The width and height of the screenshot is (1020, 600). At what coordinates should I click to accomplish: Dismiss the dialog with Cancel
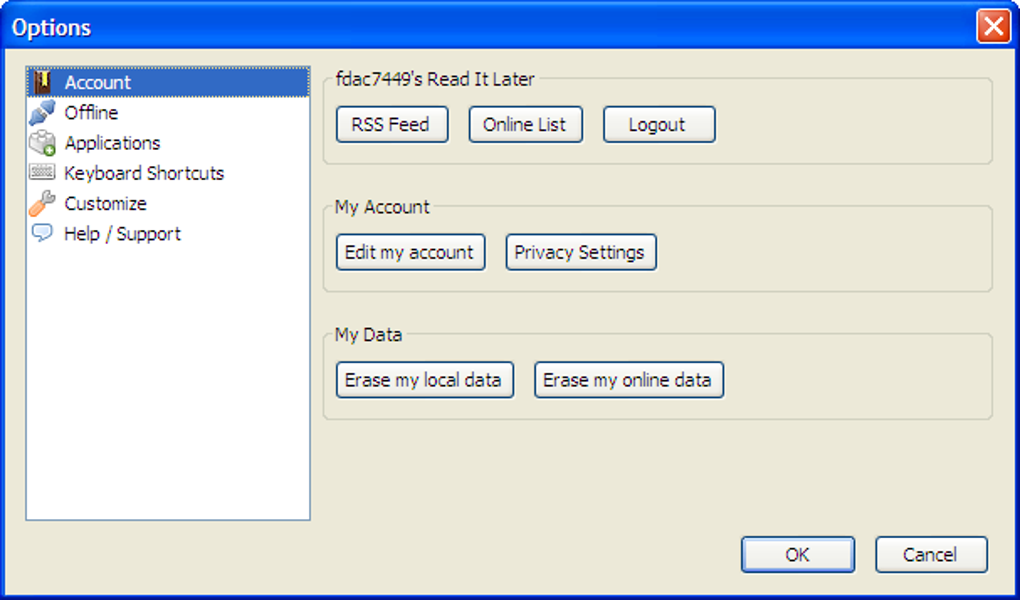931,554
